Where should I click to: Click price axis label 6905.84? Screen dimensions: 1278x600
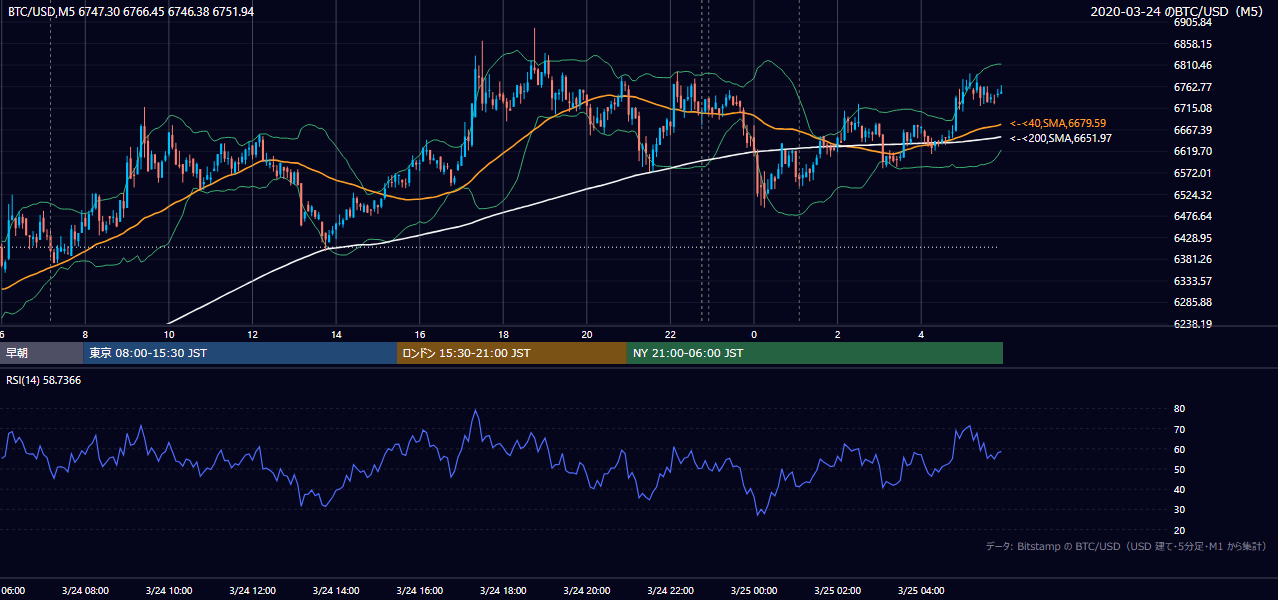pos(1192,22)
